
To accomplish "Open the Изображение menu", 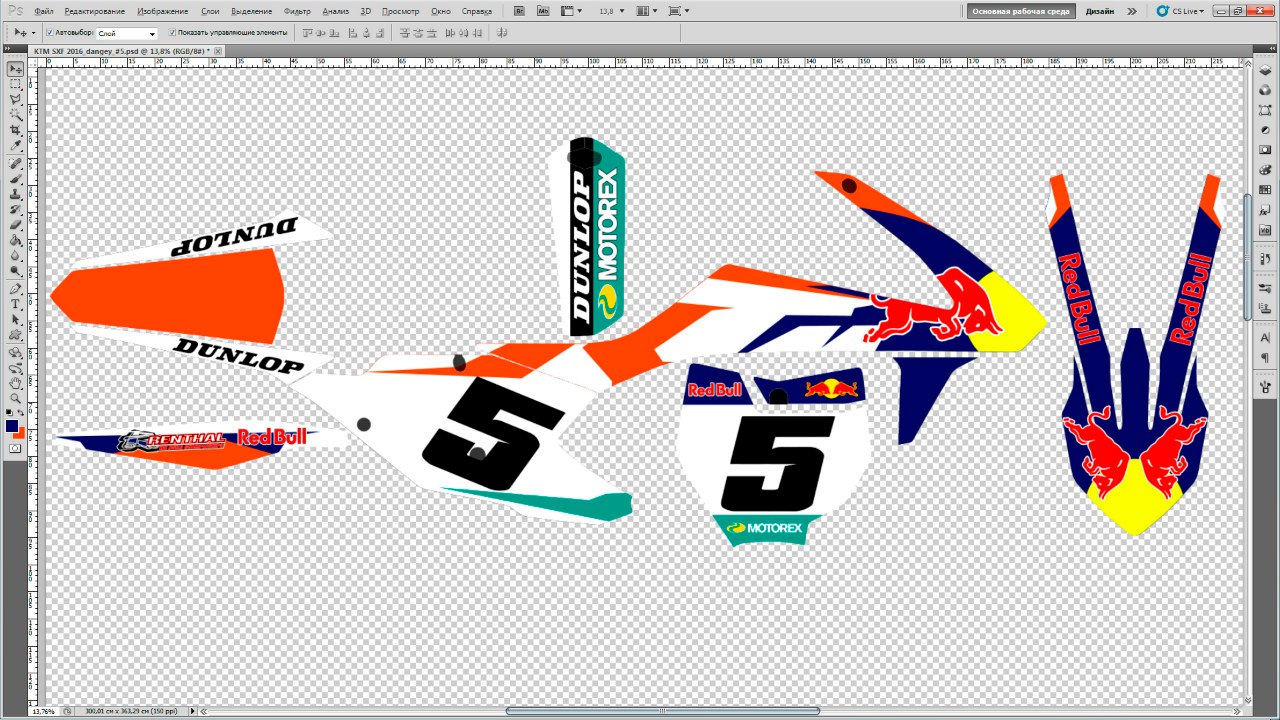I will [164, 11].
